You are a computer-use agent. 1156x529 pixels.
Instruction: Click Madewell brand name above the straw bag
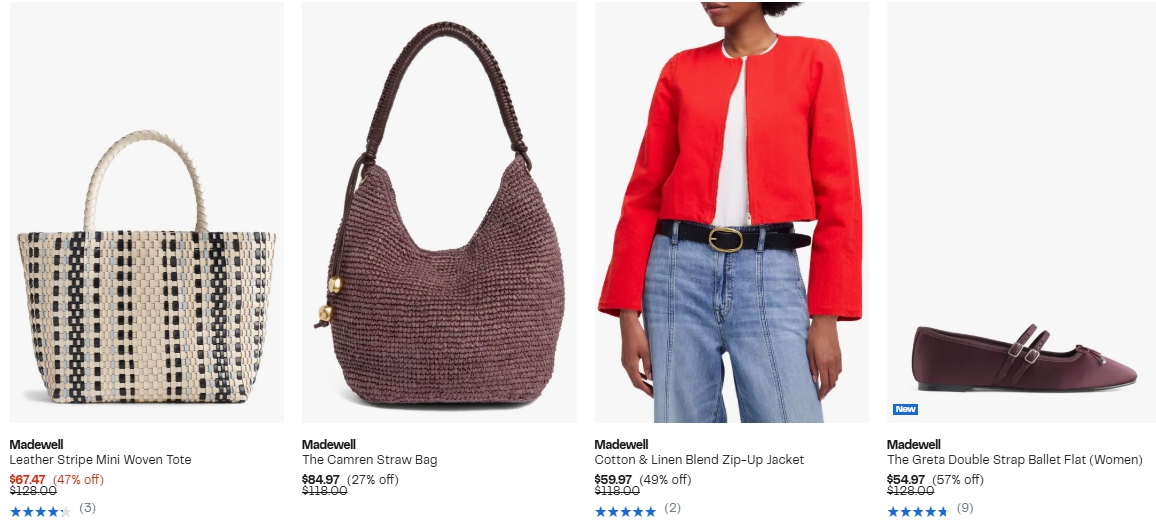click(x=329, y=444)
